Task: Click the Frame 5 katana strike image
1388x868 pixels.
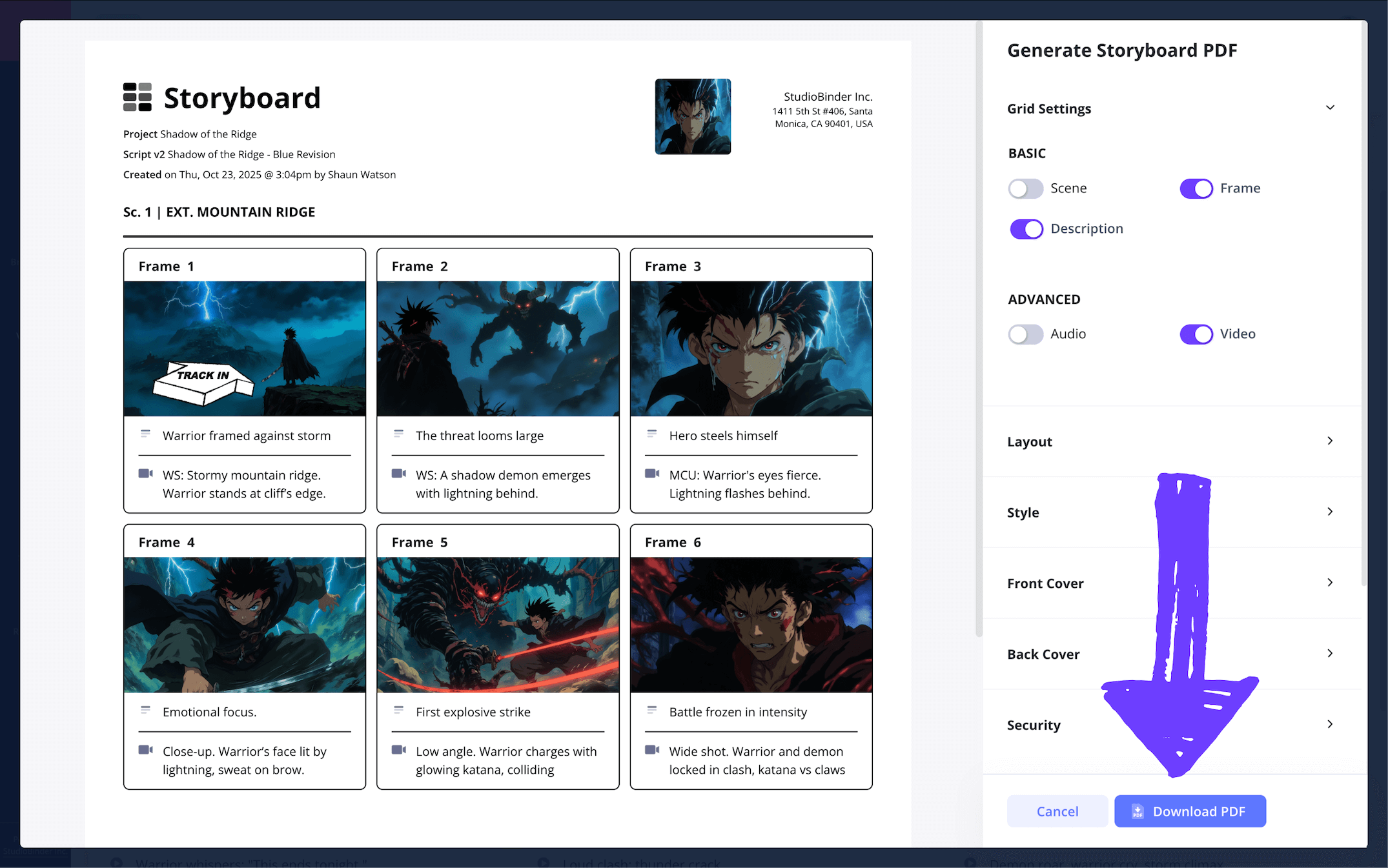Action: 498,625
